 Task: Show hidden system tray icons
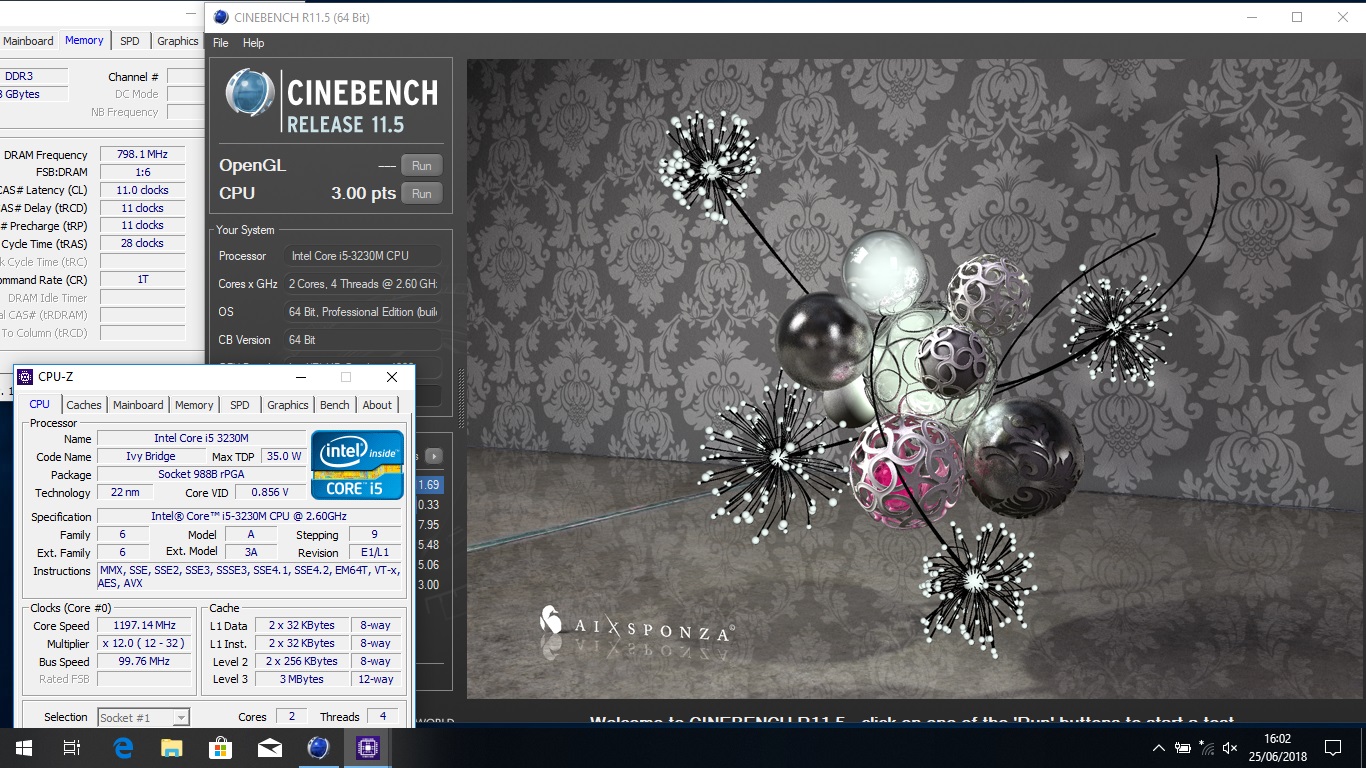1159,747
